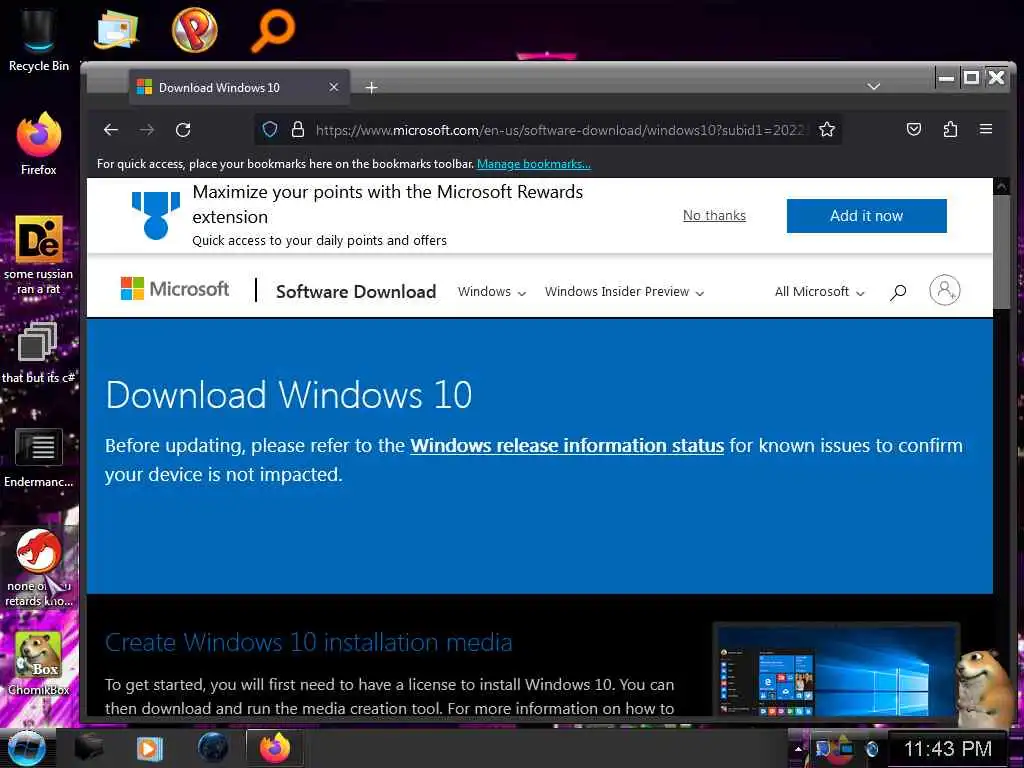
Task: Reload the page with the refresh icon
Action: click(x=184, y=130)
